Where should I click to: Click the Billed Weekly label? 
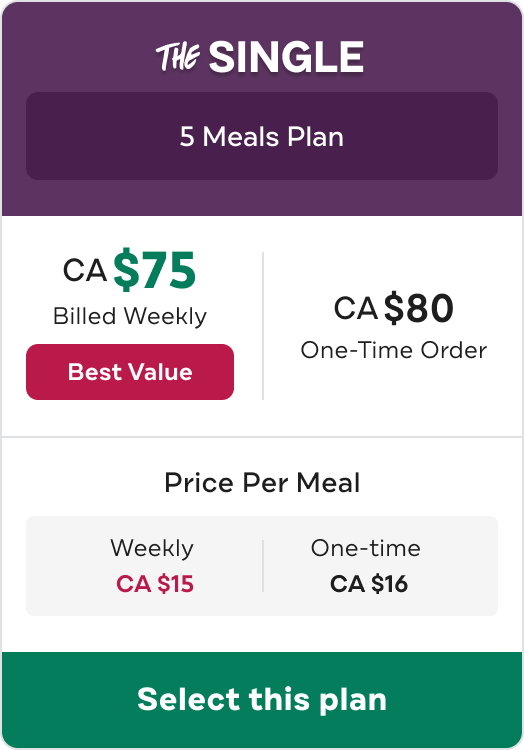tap(130, 316)
